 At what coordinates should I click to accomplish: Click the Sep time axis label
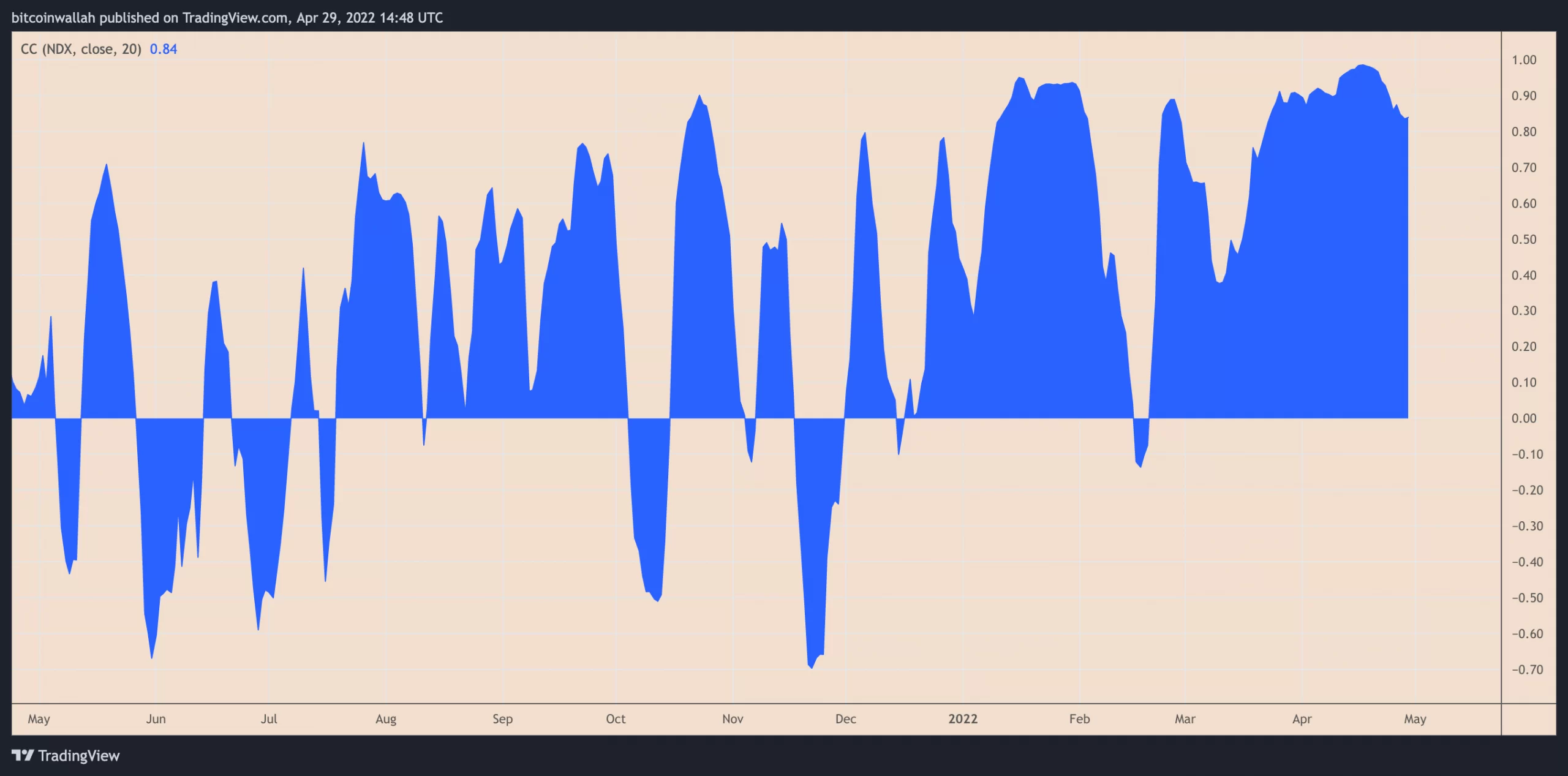click(x=502, y=718)
